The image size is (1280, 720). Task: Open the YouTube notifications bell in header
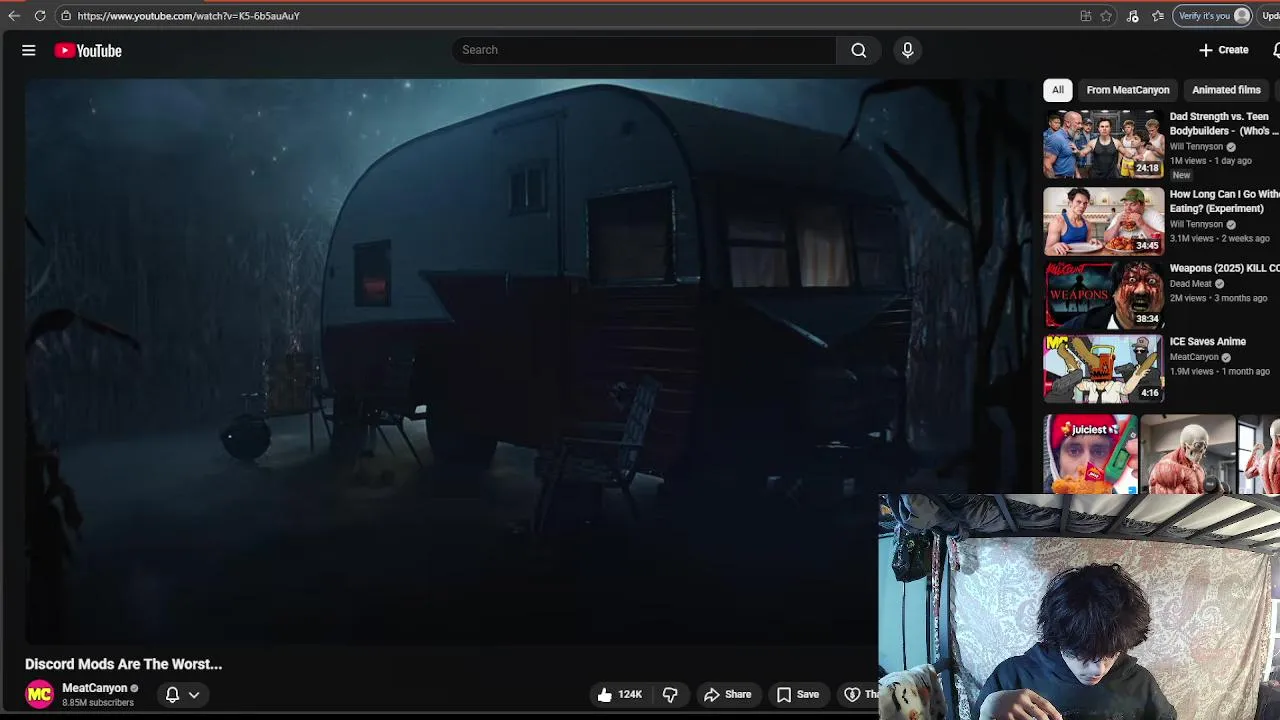(x=1276, y=50)
